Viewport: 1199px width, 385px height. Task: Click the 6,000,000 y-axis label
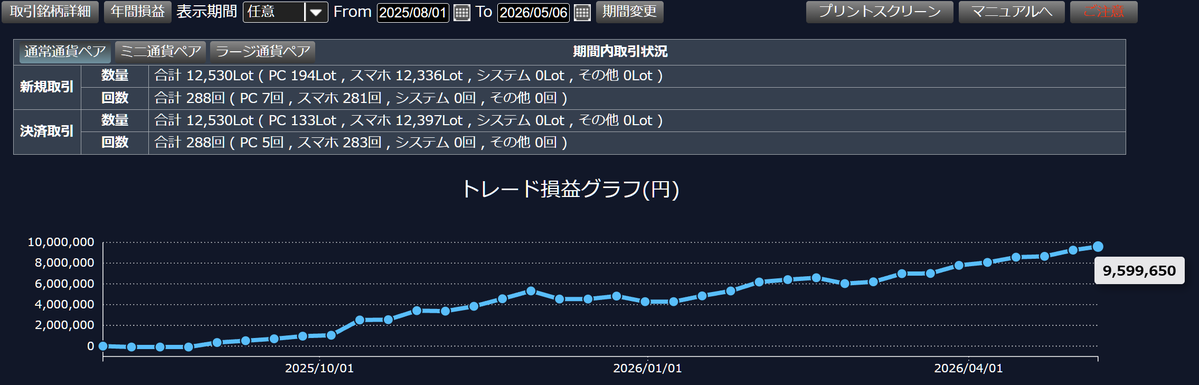click(x=64, y=284)
